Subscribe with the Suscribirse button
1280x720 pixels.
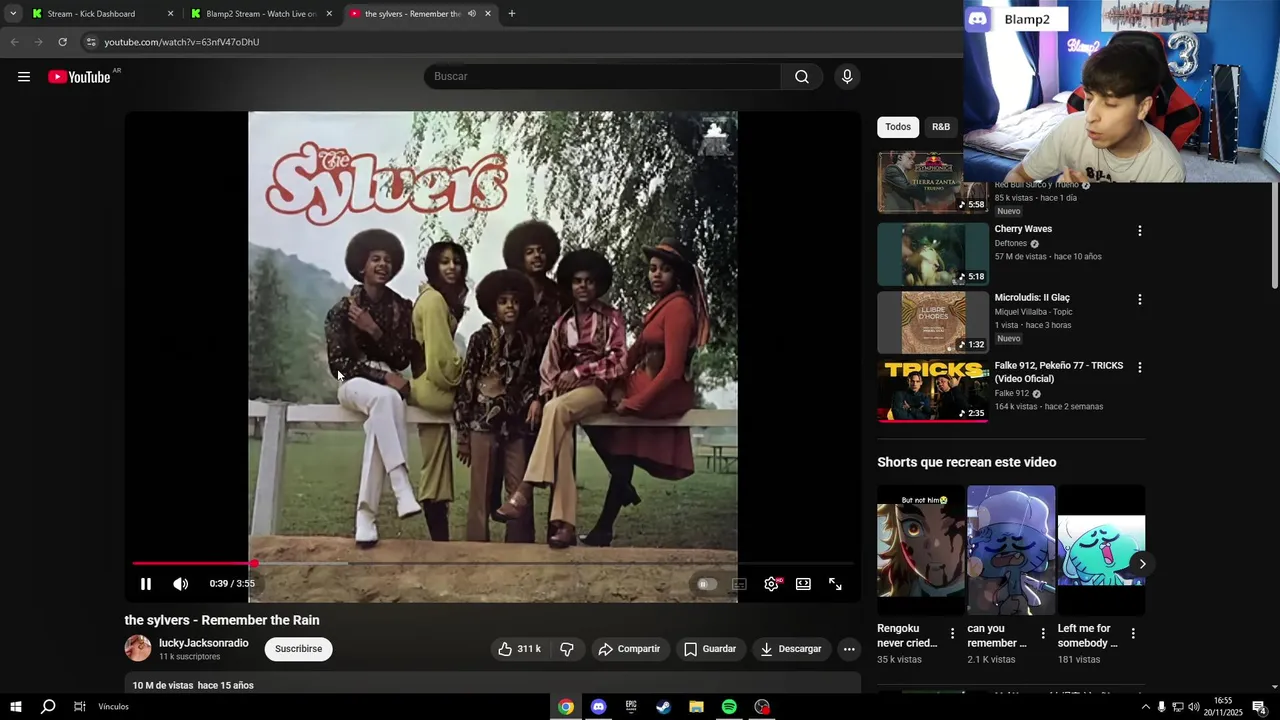pyautogui.click(x=298, y=649)
